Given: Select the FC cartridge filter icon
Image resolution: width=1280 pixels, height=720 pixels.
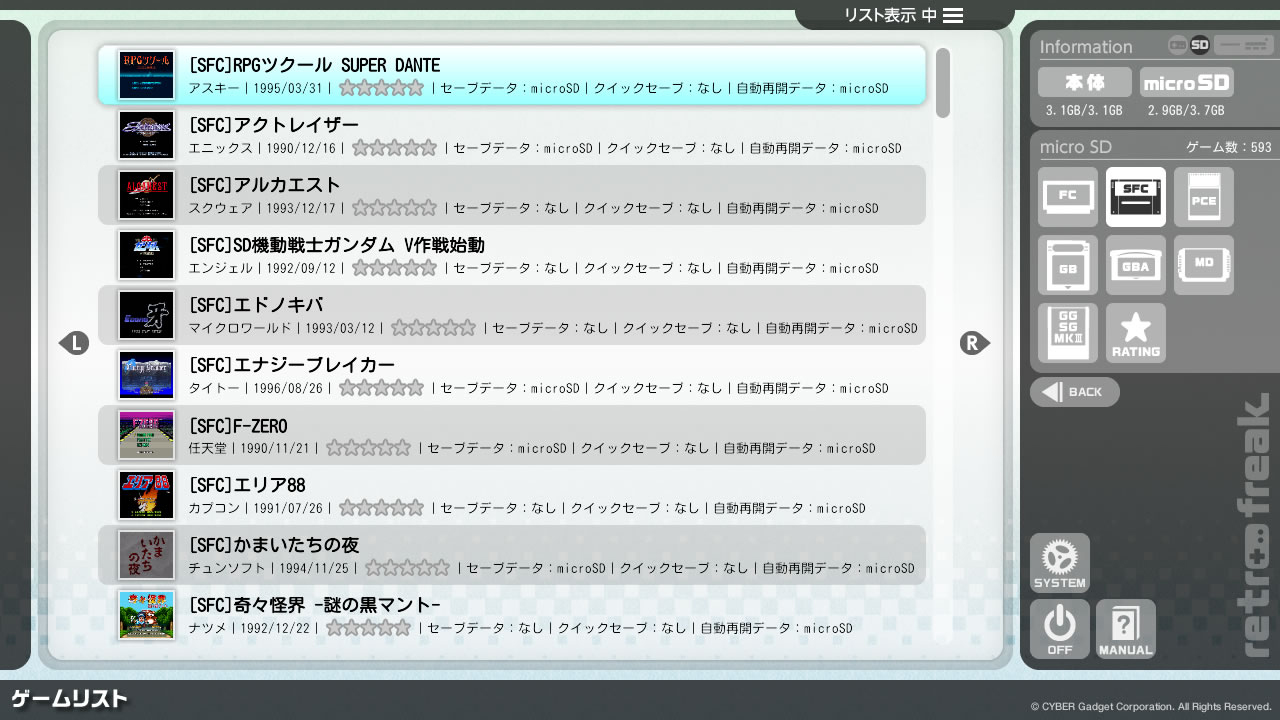Looking at the screenshot, I should [x=1068, y=197].
